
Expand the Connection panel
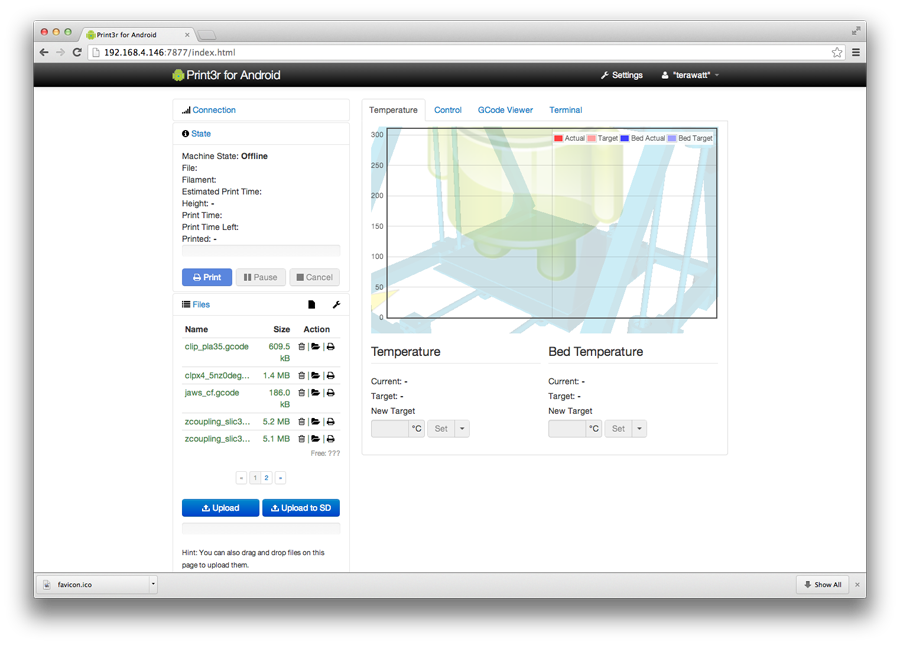214,110
